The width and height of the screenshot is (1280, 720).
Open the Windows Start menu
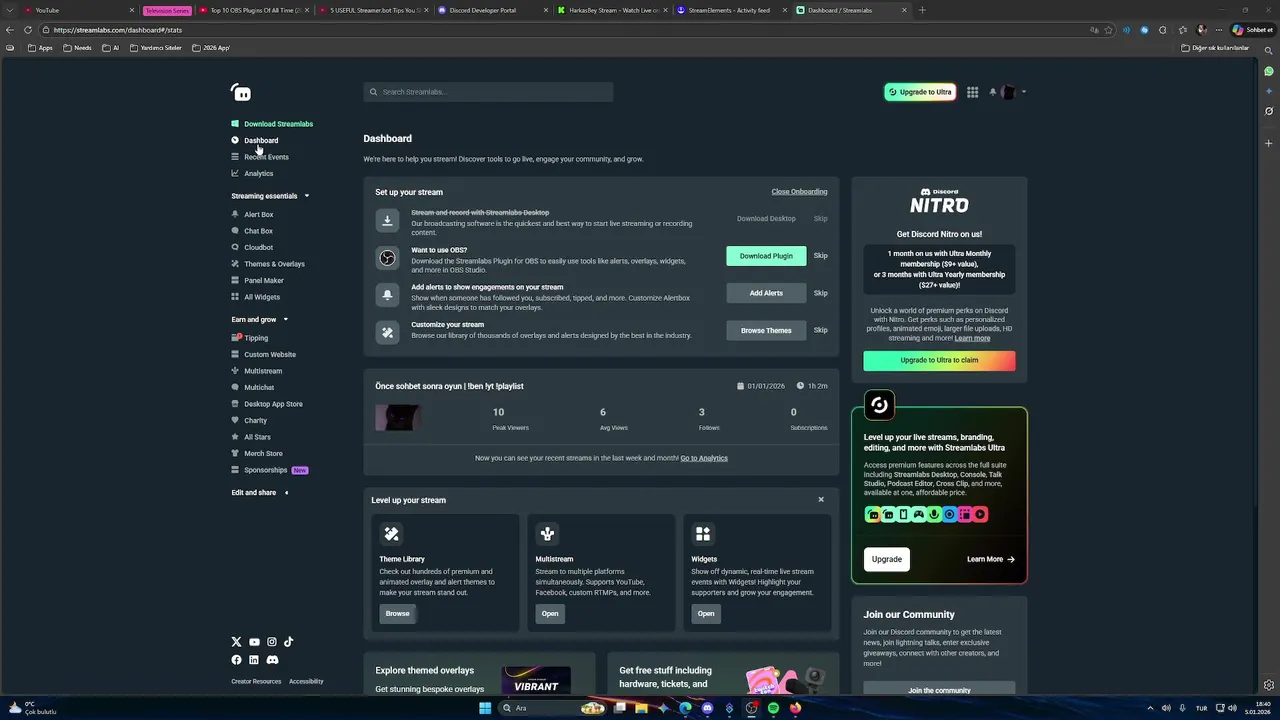pyautogui.click(x=485, y=708)
